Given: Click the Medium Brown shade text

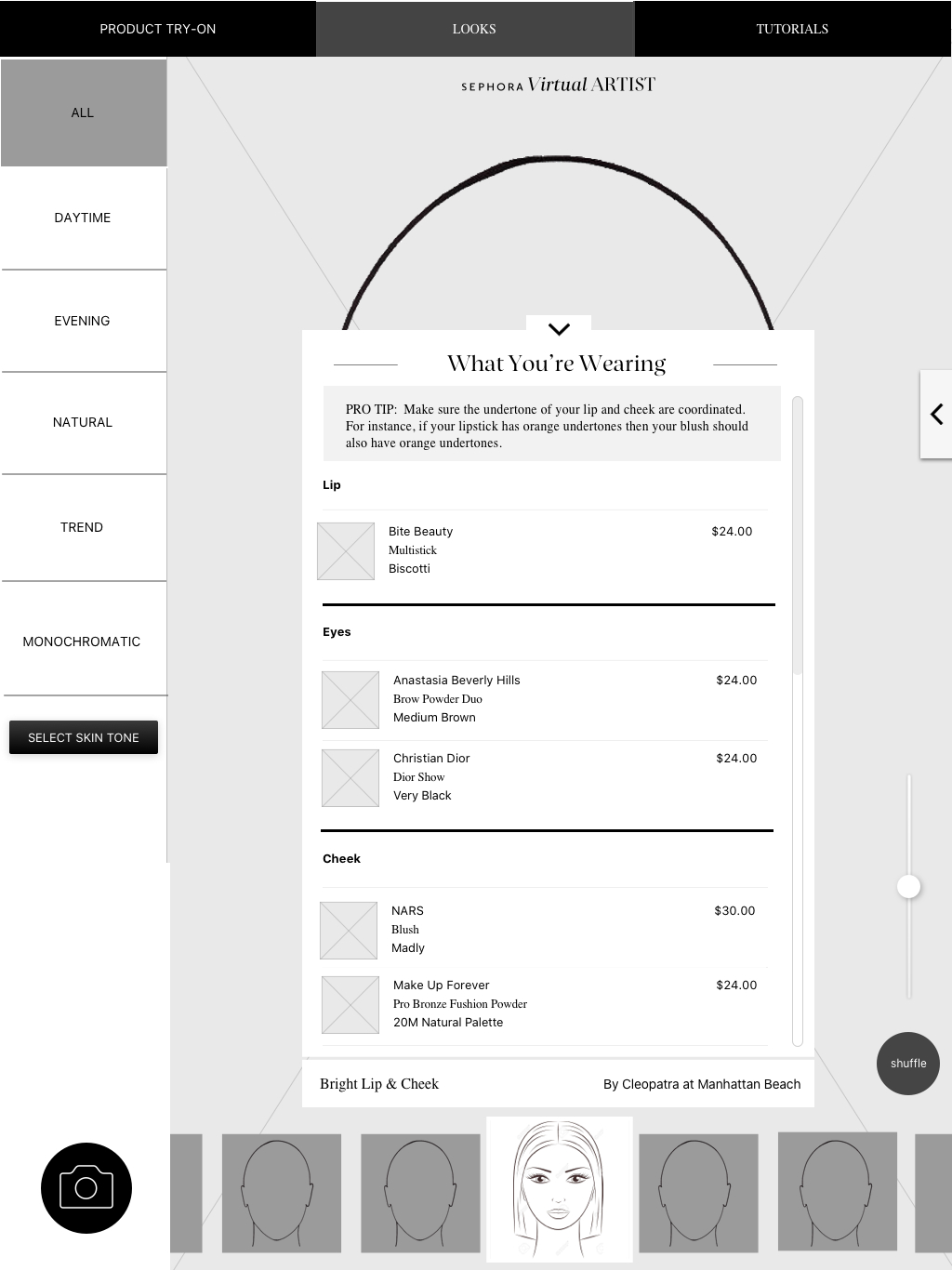Looking at the screenshot, I should click(434, 718).
